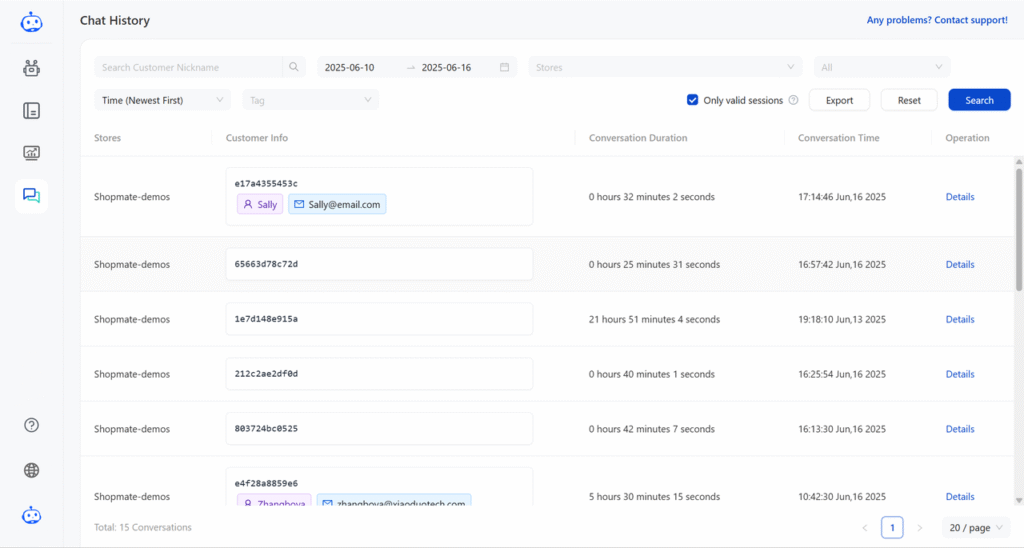The image size is (1024, 548).
Task: Click customer ID 1e7d148e915a
Action: click(266, 319)
